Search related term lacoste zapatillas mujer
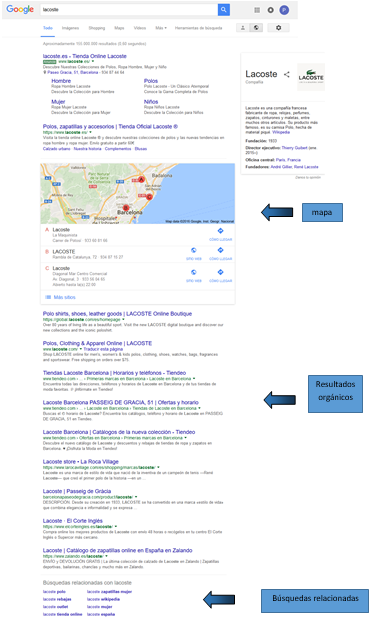This screenshot has width=375, height=619. (x=109, y=592)
